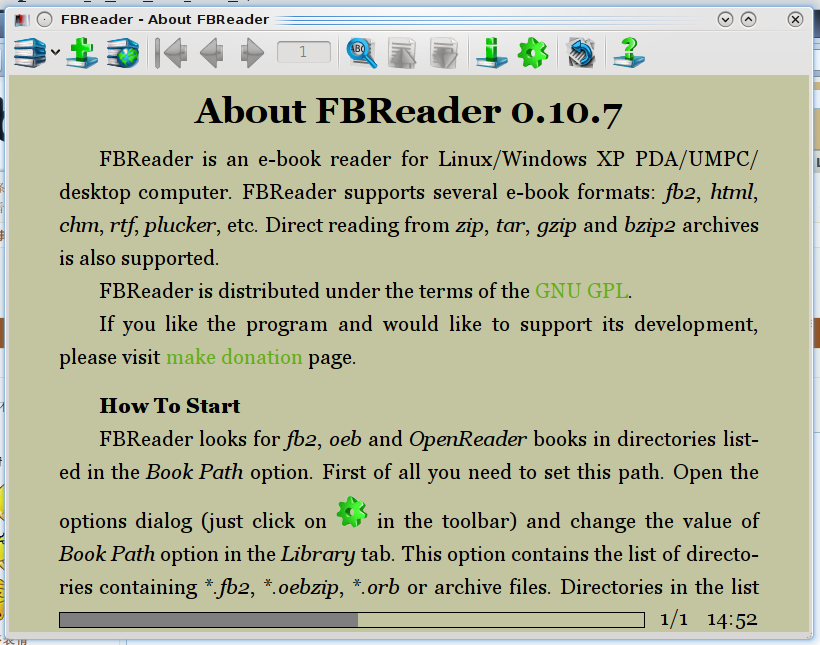Go back with the left arrow icon
The image size is (820, 645).
pyautogui.click(x=212, y=53)
